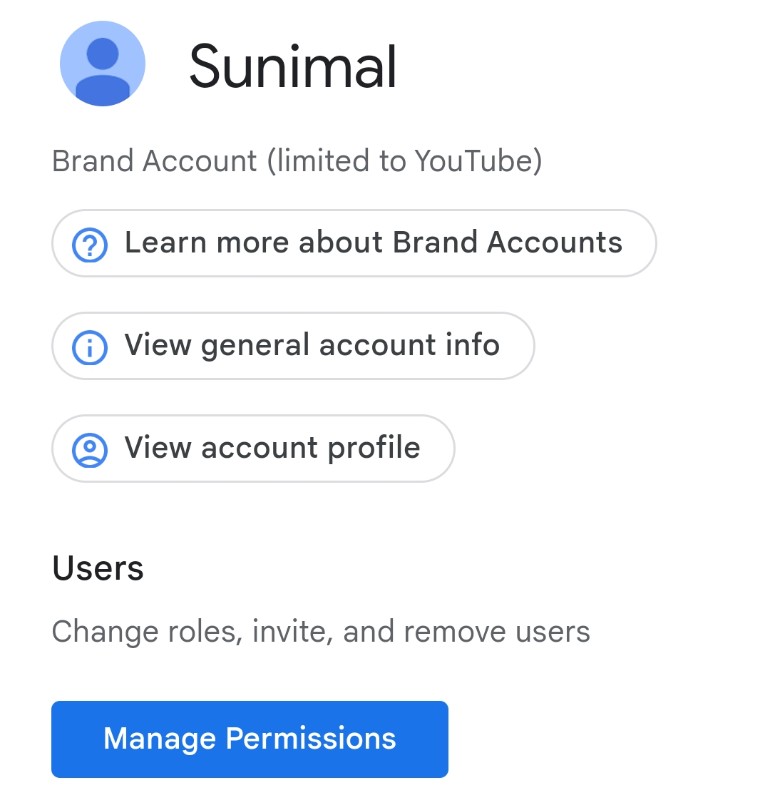770x796 pixels.
Task: Click the words Brand Accounts in Learn more chip
Action: 507,242
